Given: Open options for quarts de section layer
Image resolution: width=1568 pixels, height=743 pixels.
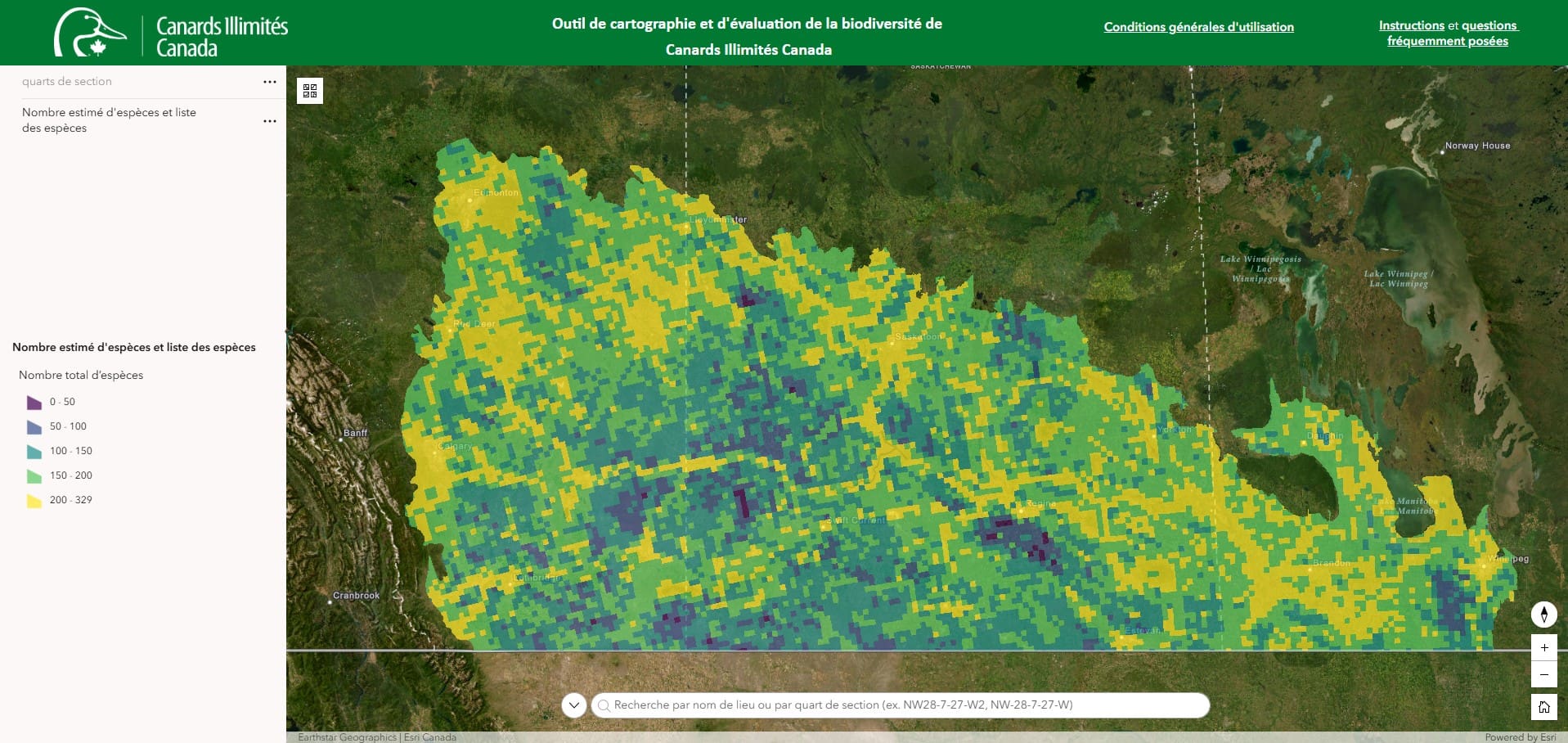Looking at the screenshot, I should tap(270, 82).
